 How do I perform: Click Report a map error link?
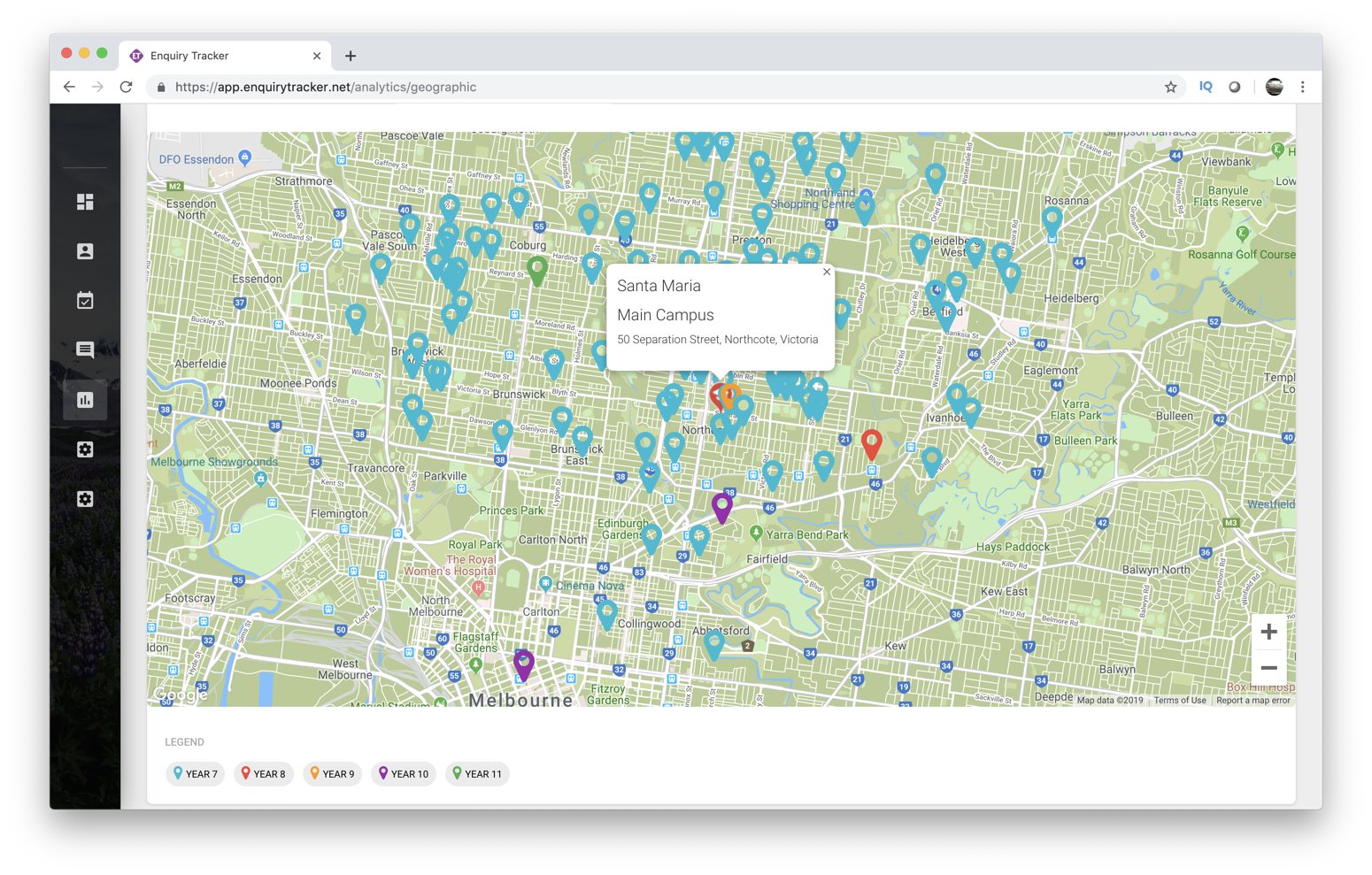click(1253, 701)
